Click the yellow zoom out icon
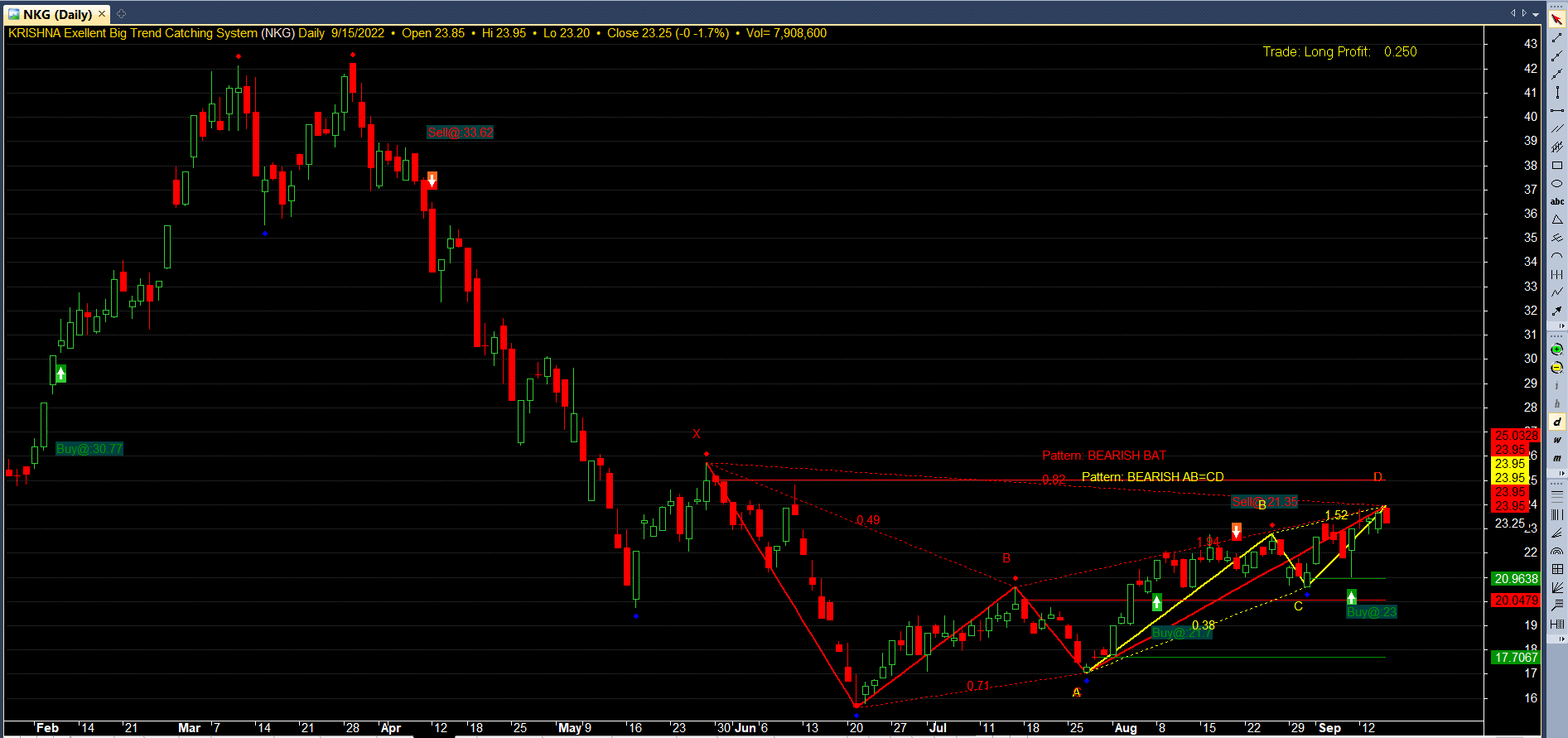Screen dimensions: 1568x738 1557,368
